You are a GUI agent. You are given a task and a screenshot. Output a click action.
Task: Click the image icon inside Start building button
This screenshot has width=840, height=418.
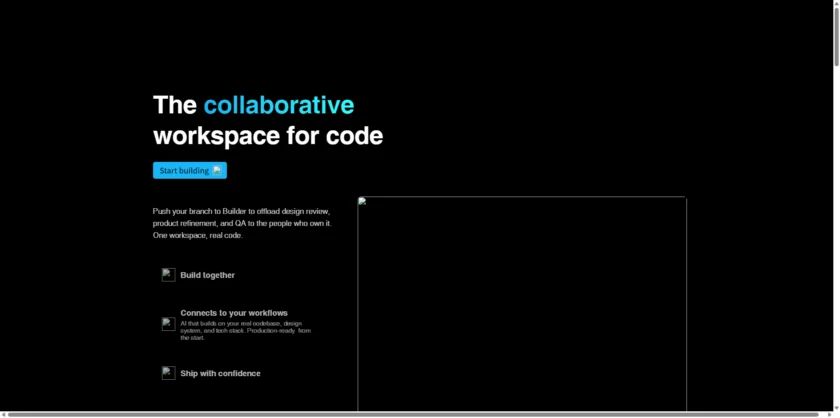tap(217, 171)
